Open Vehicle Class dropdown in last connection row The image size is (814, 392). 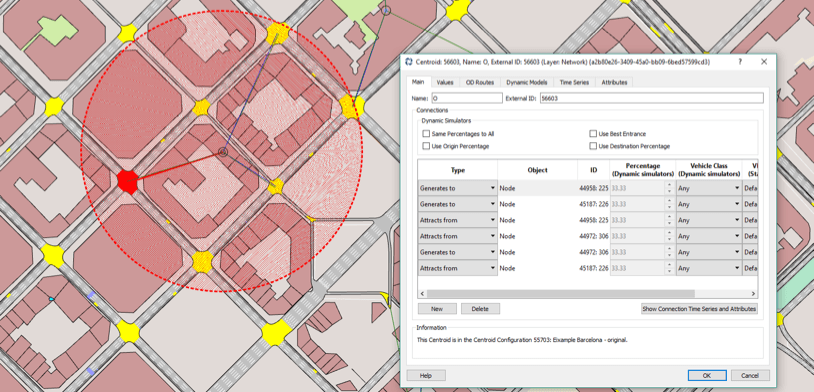709,268
